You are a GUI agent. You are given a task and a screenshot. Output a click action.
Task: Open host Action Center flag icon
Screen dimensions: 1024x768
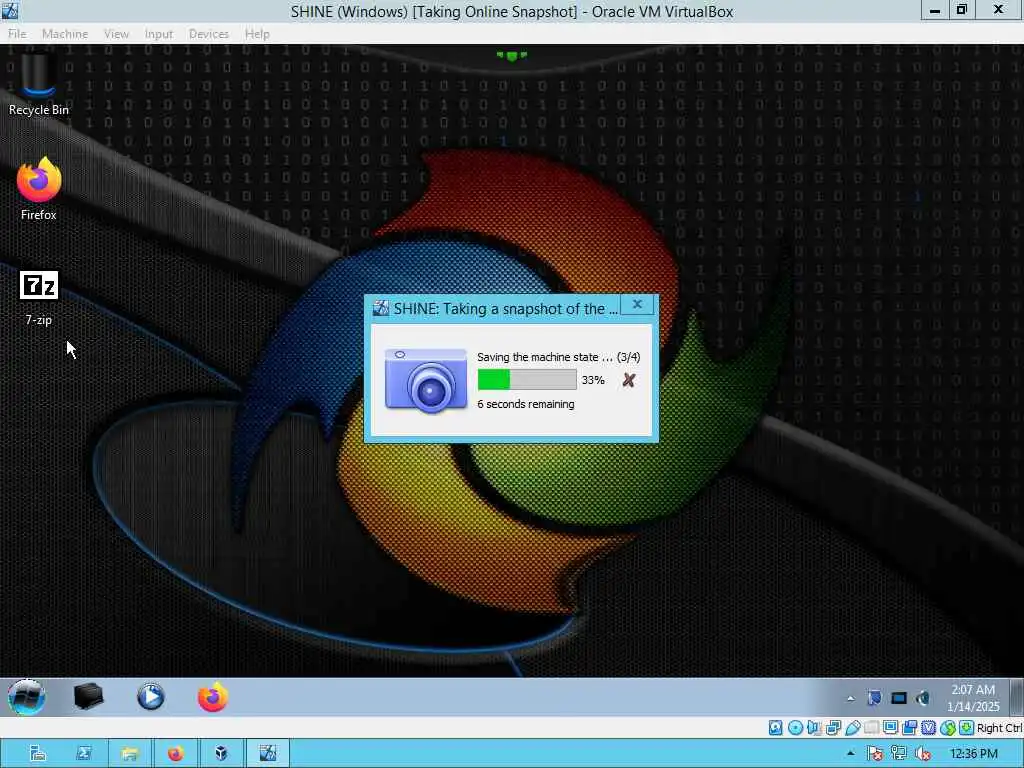pyautogui.click(x=875, y=754)
